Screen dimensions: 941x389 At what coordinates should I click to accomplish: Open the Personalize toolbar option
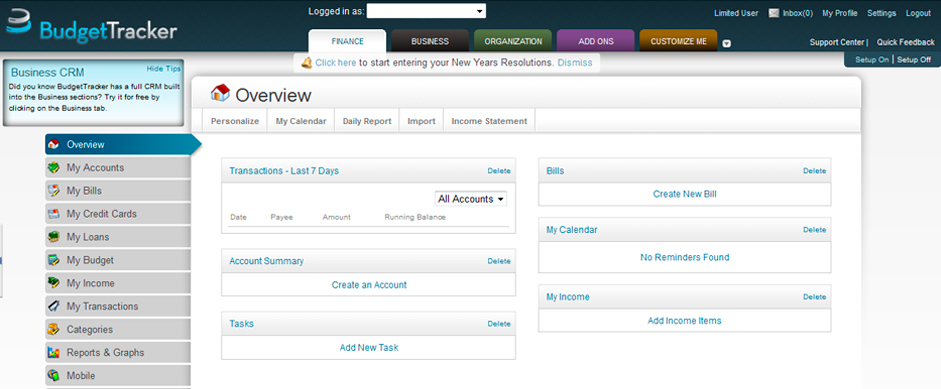235,121
